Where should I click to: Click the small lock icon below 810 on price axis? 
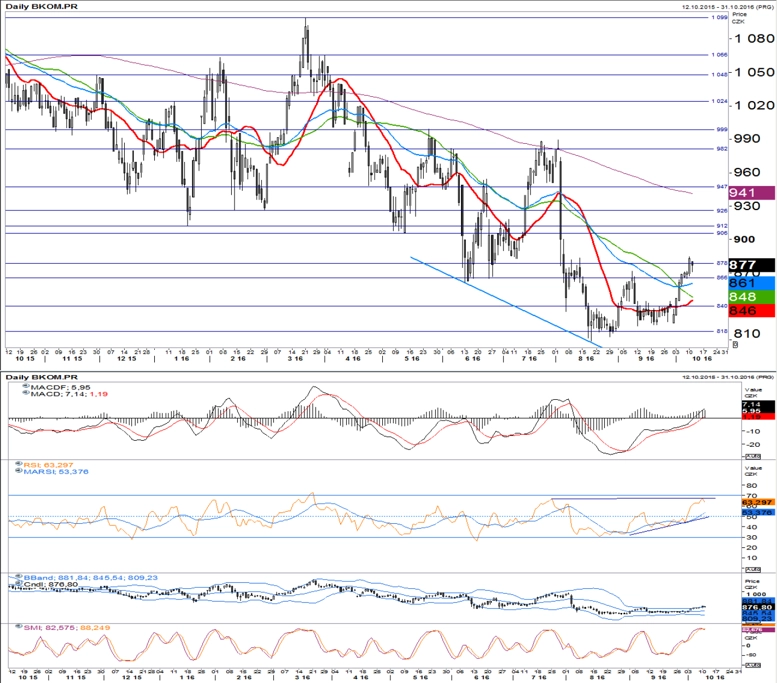coord(735,344)
